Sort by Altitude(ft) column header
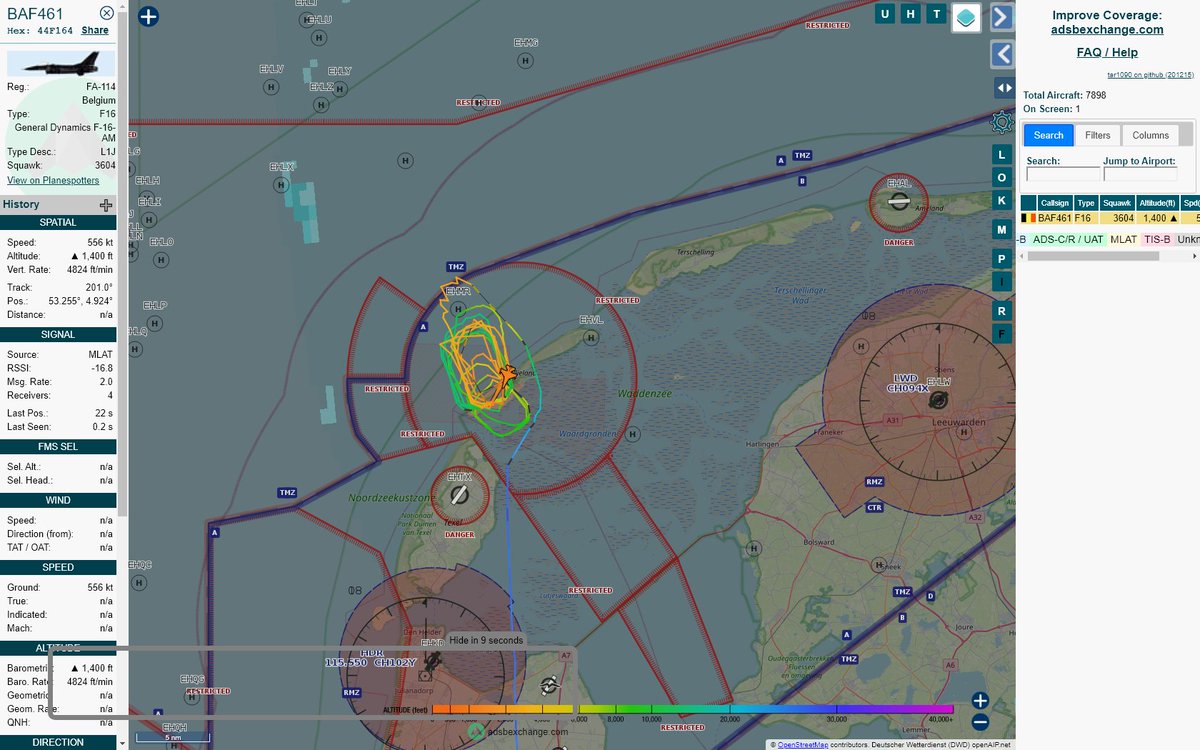The height and width of the screenshot is (750, 1200). click(1160, 203)
